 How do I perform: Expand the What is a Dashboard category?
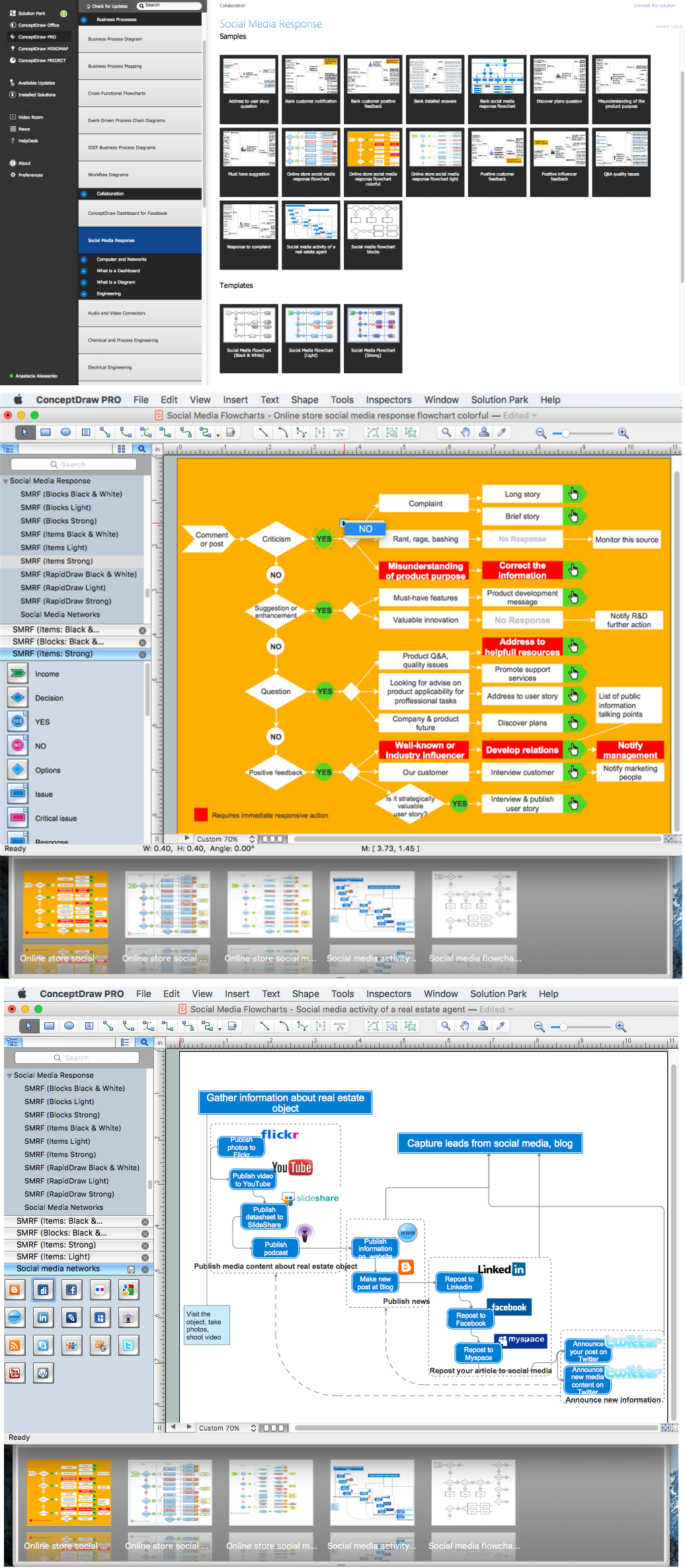84,271
